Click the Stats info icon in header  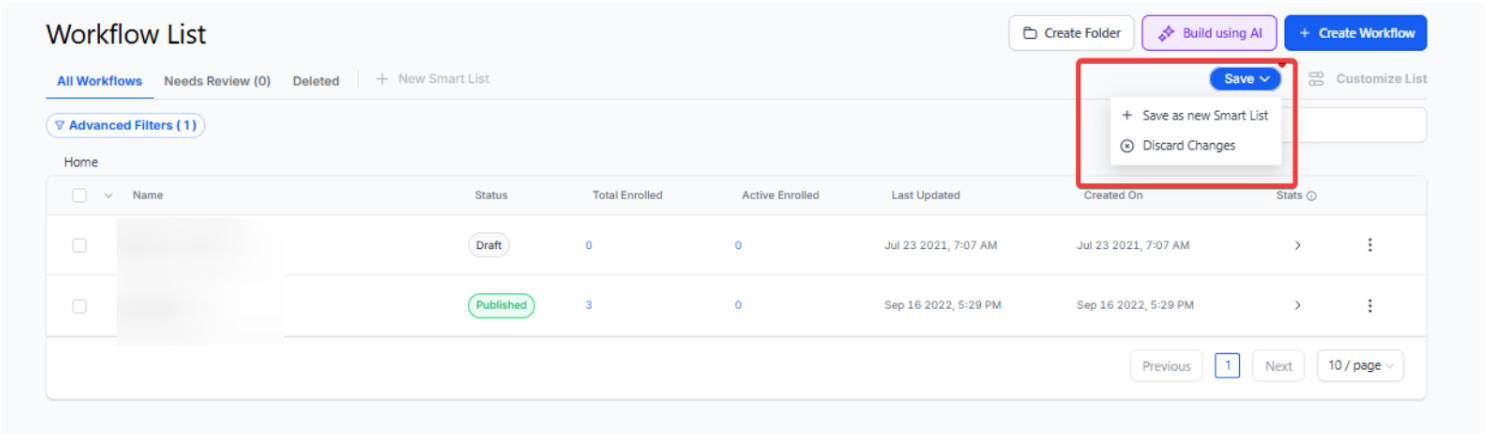pos(1311,196)
